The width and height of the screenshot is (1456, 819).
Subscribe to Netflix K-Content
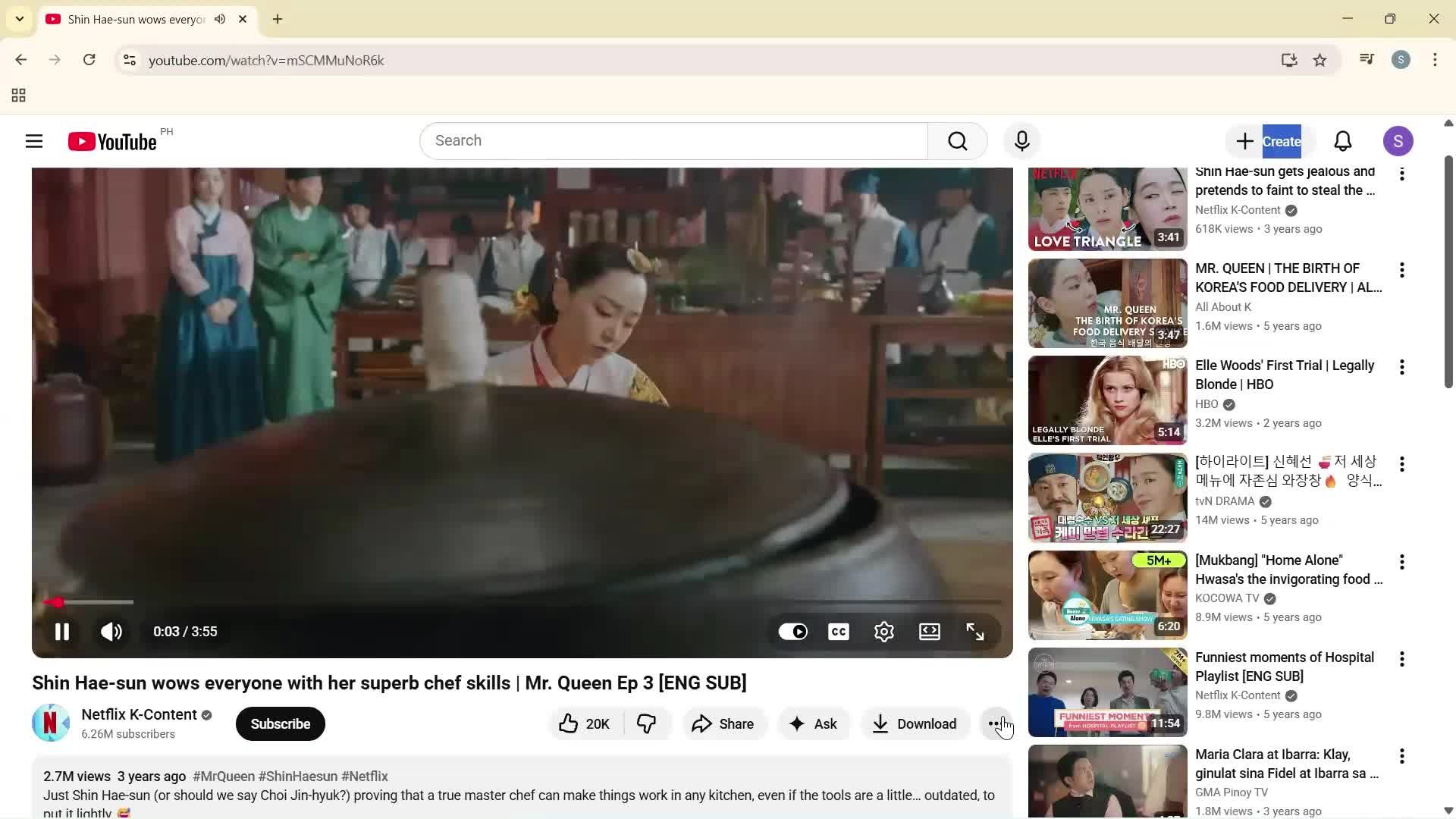(280, 723)
